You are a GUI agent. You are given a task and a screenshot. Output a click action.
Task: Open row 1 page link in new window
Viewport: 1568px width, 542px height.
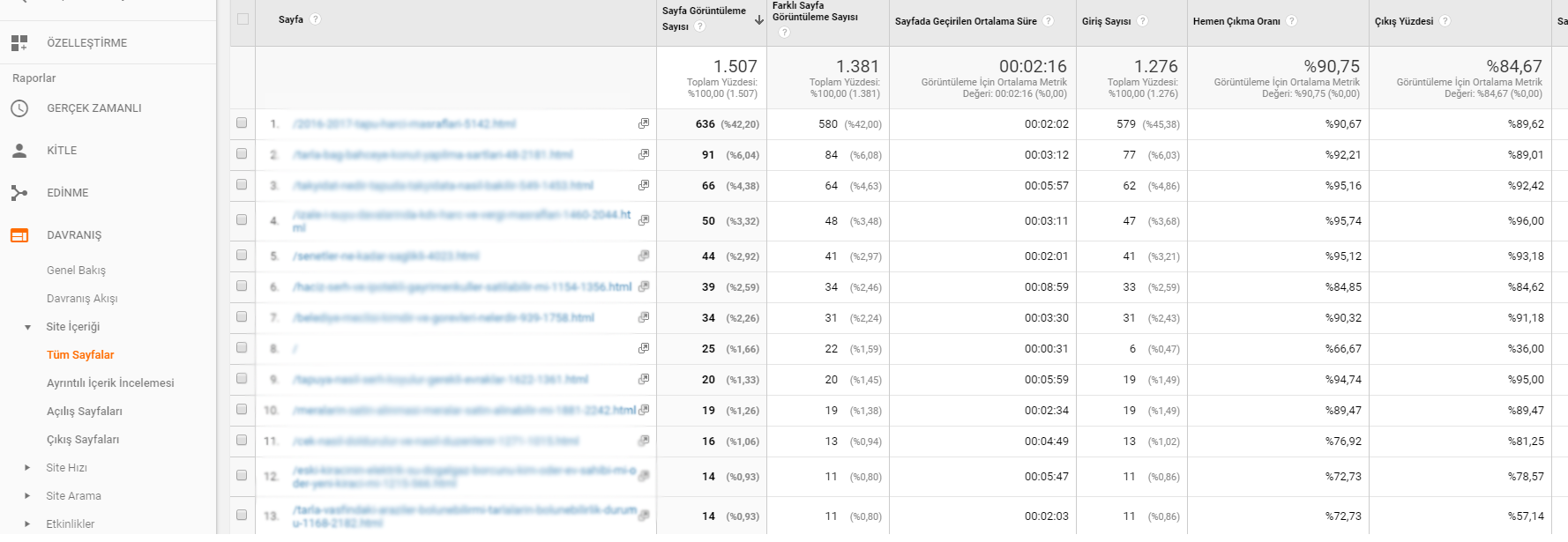[x=644, y=123]
